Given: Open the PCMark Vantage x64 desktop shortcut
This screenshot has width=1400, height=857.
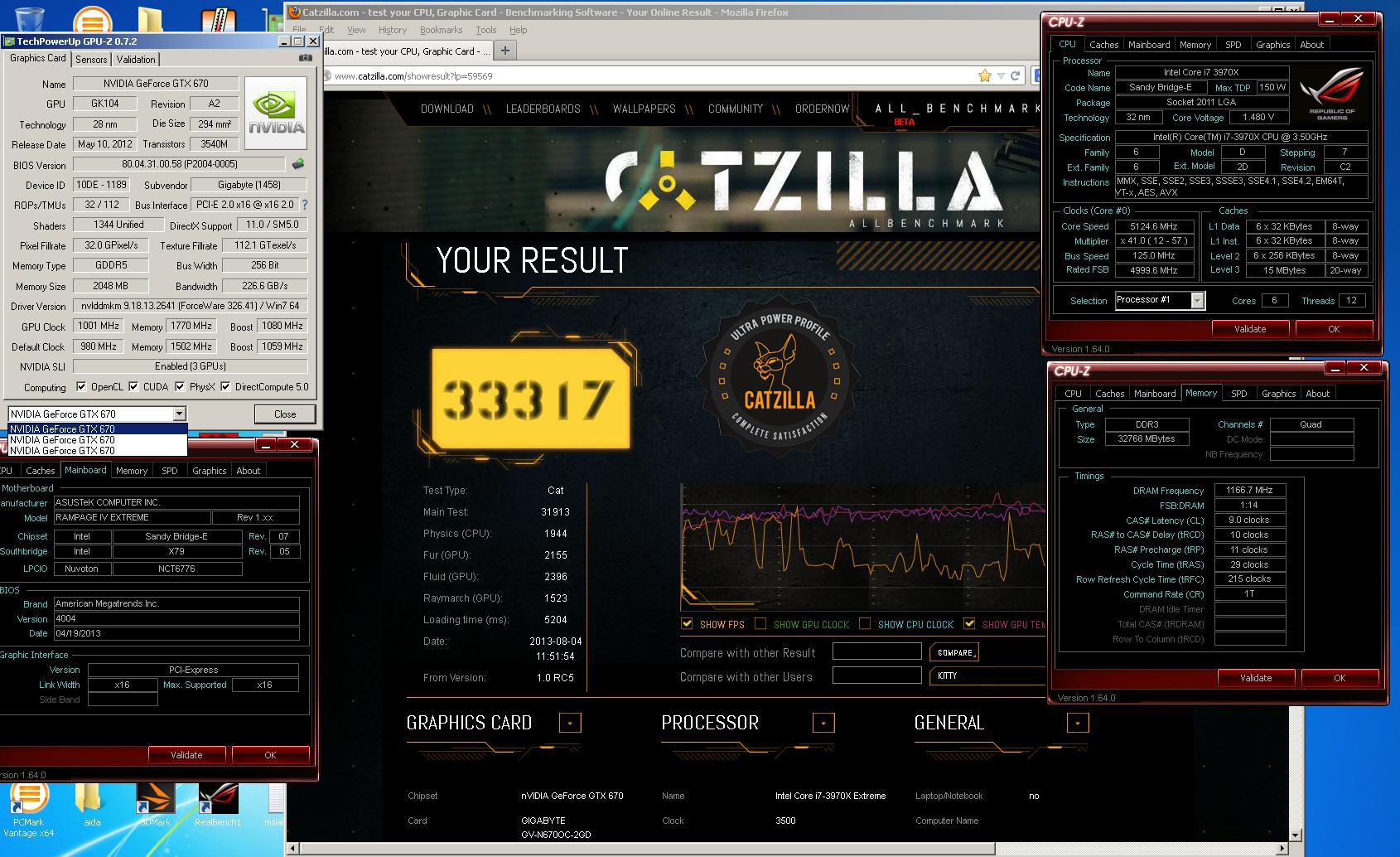Looking at the screenshot, I should (x=28, y=809).
